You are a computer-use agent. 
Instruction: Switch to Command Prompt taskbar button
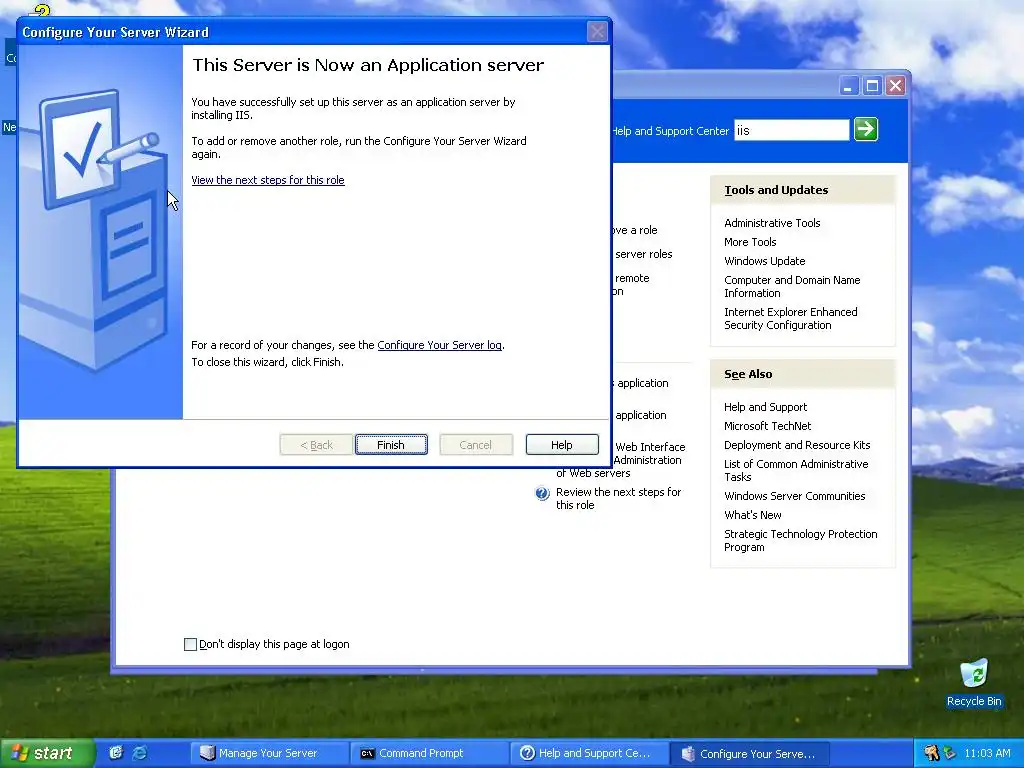428,753
